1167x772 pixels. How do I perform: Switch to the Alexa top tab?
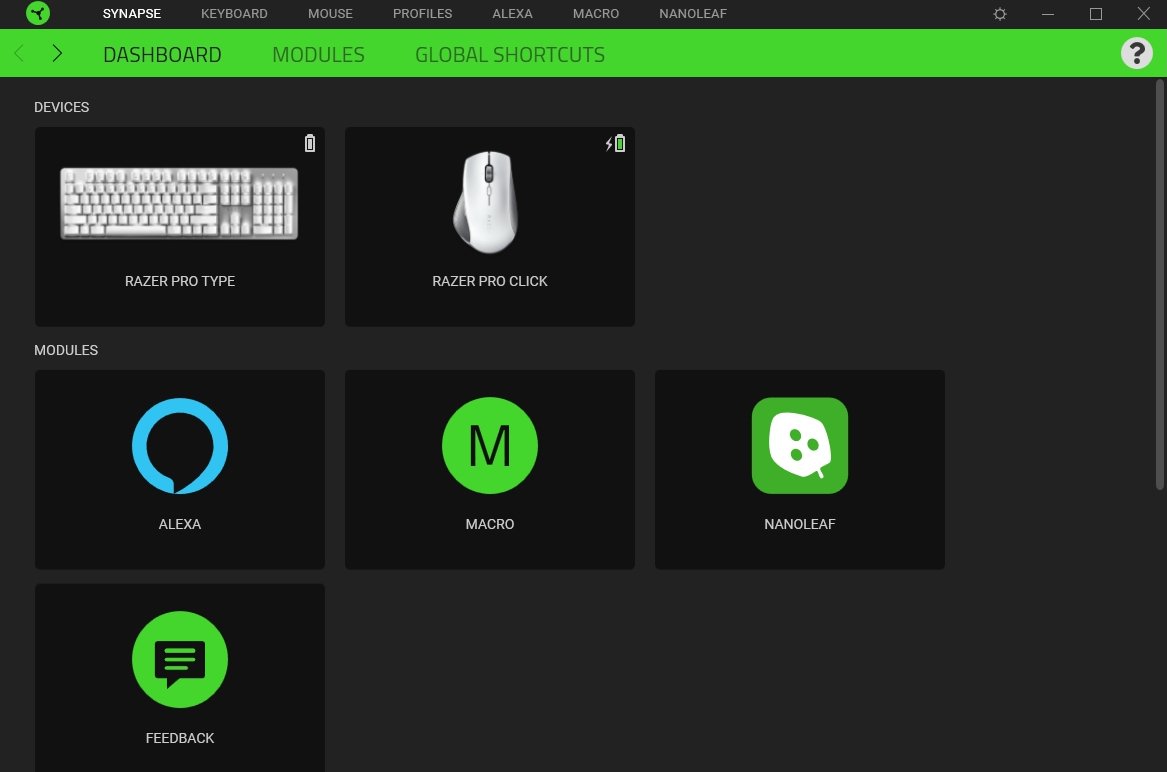[512, 13]
